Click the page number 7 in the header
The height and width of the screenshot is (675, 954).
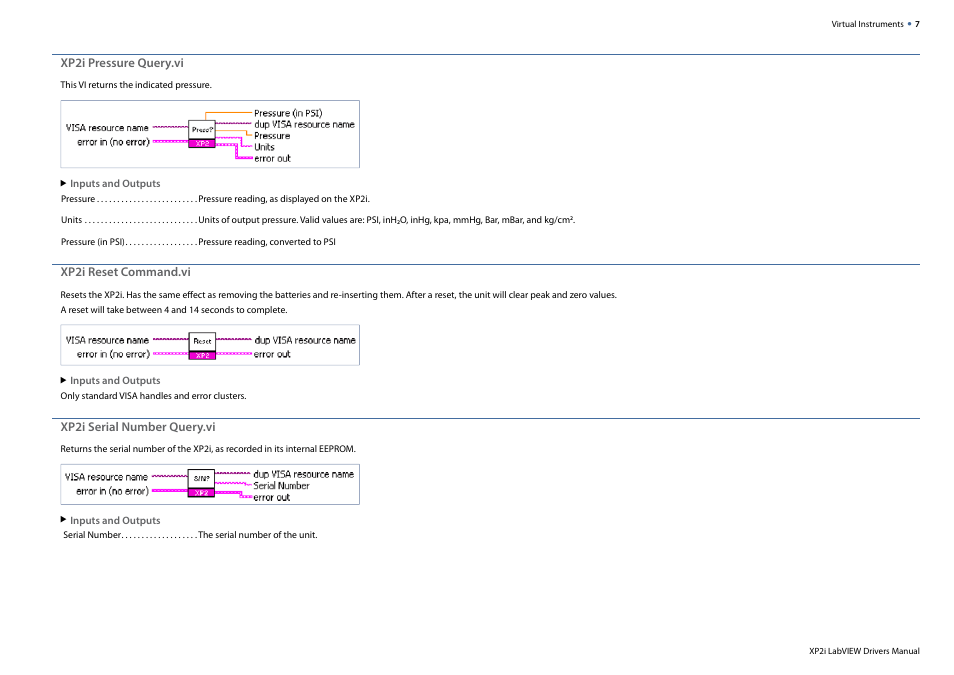pyautogui.click(x=917, y=24)
